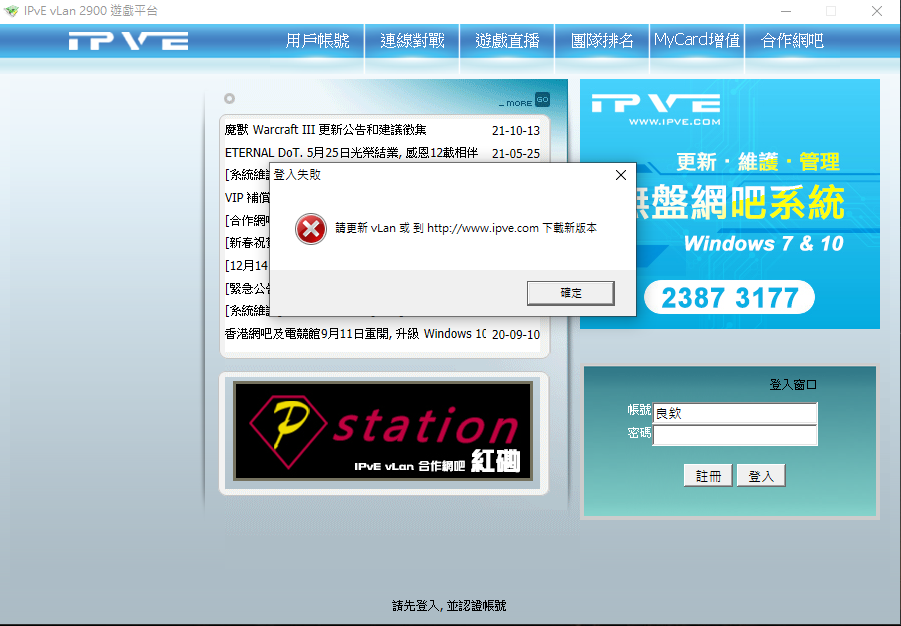Open the 遊戲直播 menu tab

pos(507,41)
